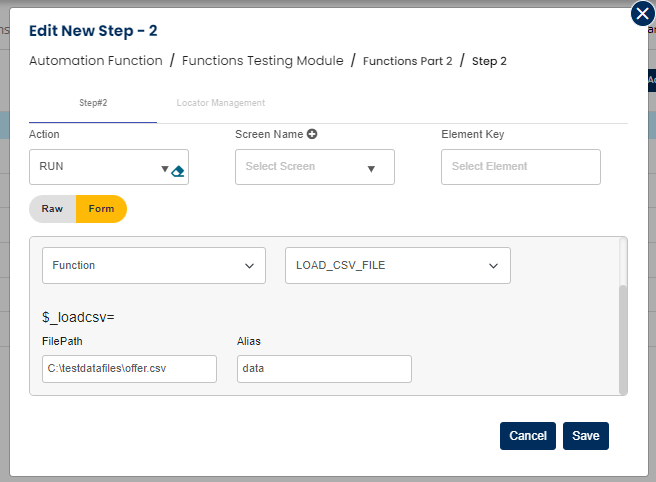Open the Locator Management tab
This screenshot has width=656, height=482.
pos(220,103)
